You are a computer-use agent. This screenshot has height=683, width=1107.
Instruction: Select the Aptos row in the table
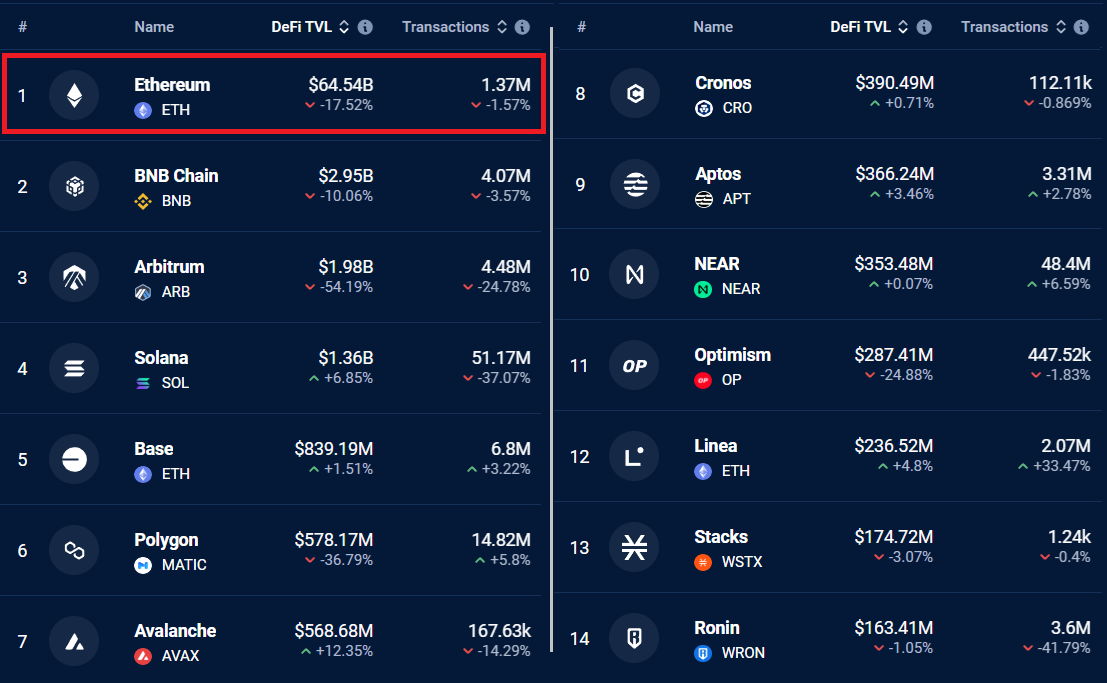point(830,184)
